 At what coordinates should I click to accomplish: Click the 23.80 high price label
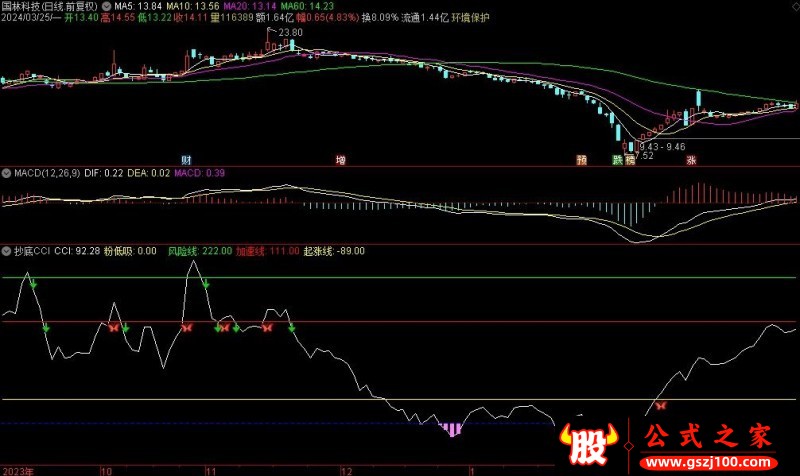coord(290,33)
